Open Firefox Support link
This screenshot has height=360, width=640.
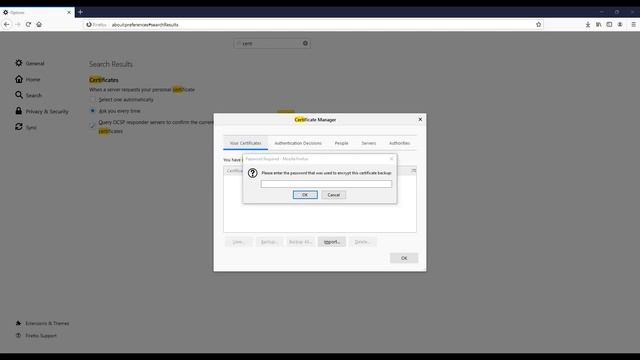(36, 336)
